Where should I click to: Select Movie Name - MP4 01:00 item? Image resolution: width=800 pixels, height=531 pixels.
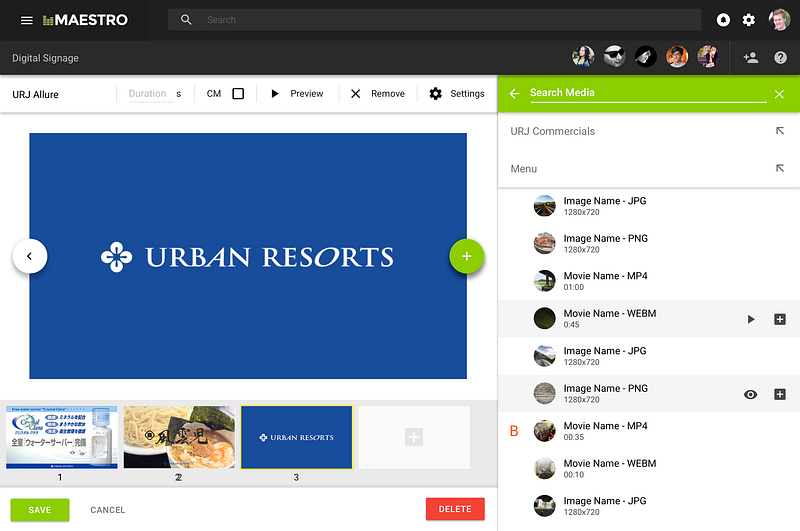tap(648, 281)
